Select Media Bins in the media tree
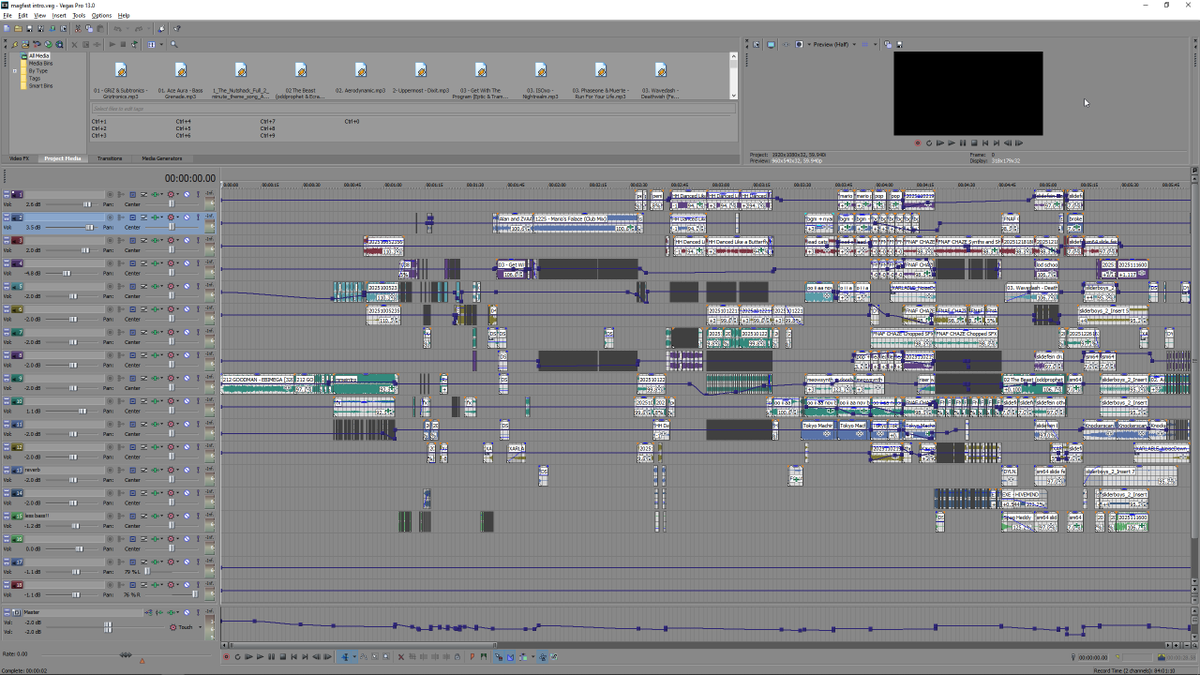 pos(40,62)
